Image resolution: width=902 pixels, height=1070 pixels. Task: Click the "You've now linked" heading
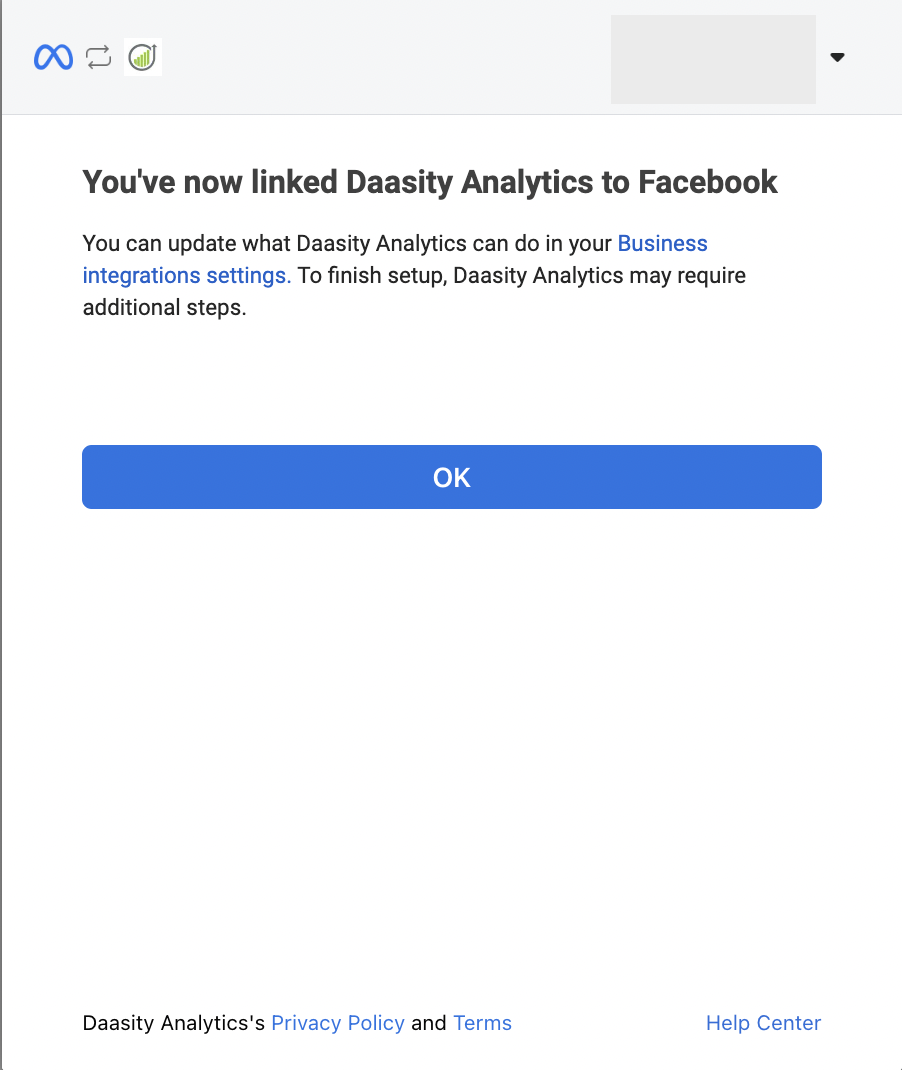click(210, 182)
